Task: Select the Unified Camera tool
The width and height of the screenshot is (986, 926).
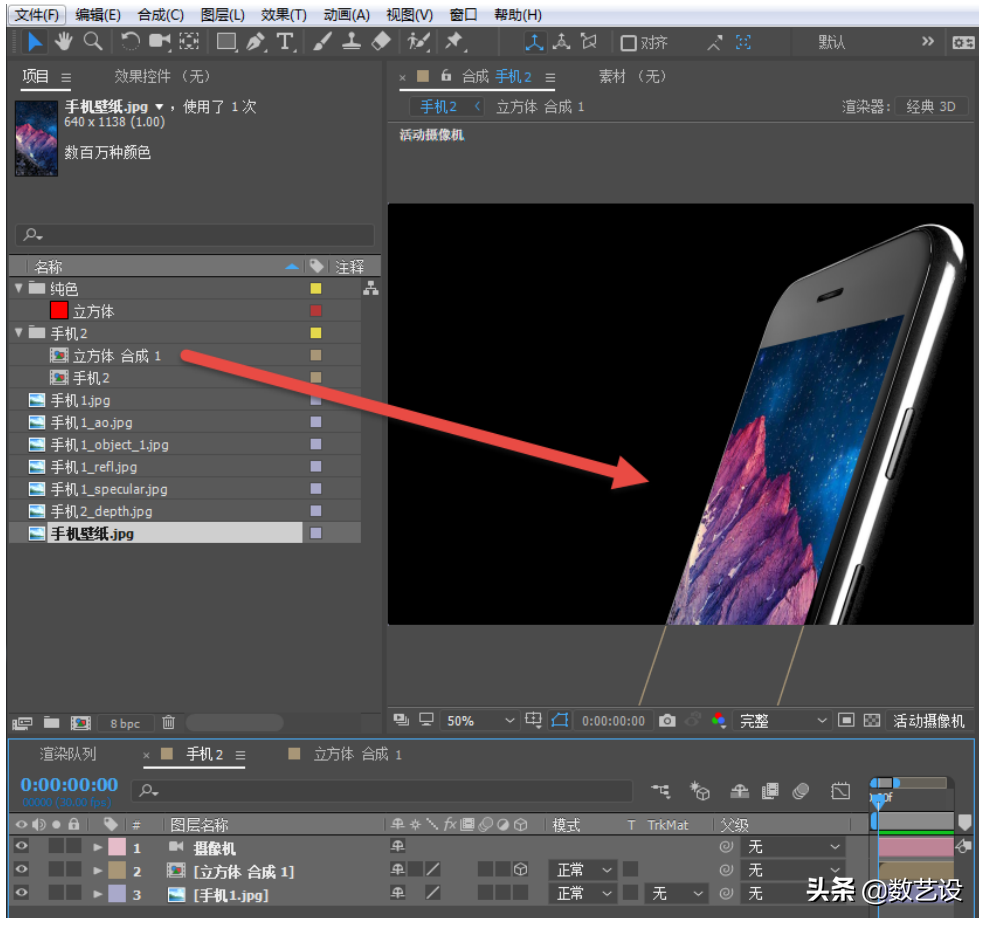Action: point(160,42)
